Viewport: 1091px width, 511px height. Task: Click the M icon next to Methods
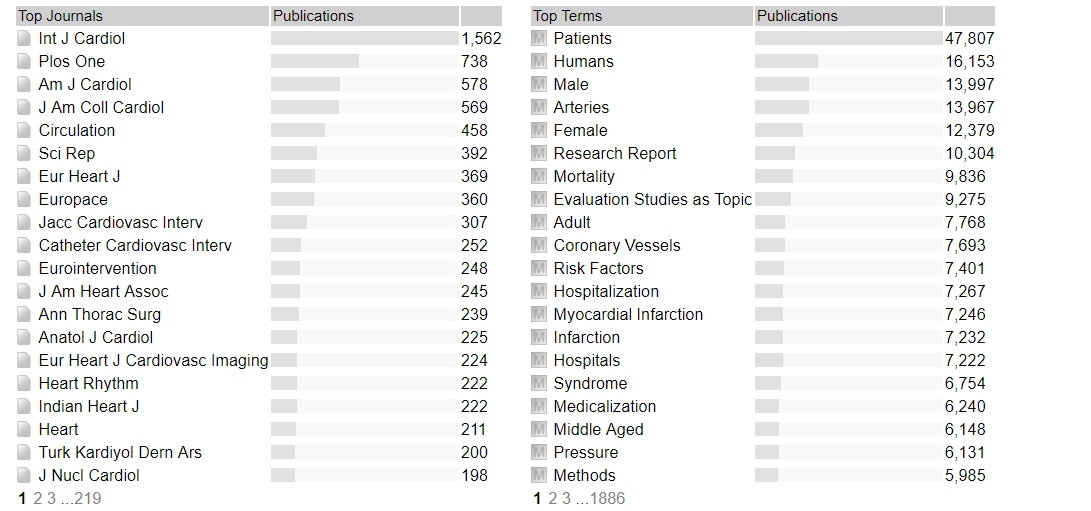(540, 476)
